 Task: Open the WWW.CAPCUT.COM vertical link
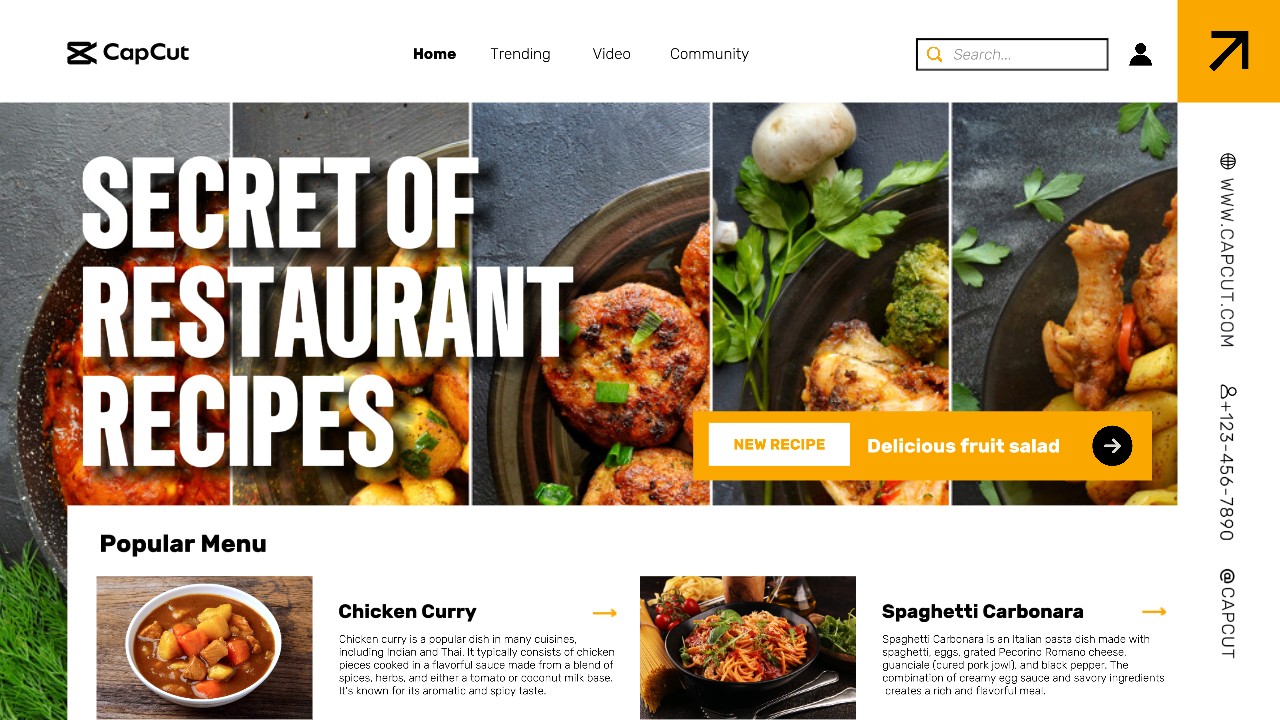pyautogui.click(x=1227, y=263)
